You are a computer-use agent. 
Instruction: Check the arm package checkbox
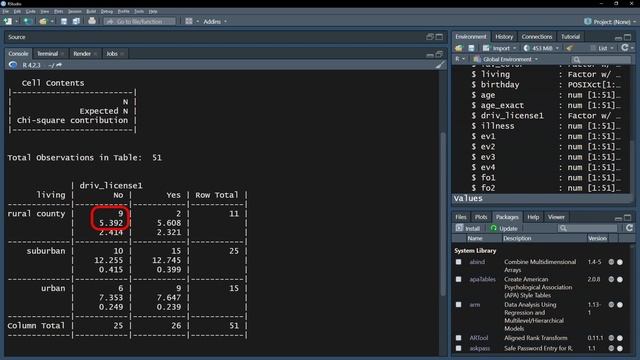tap(459, 305)
